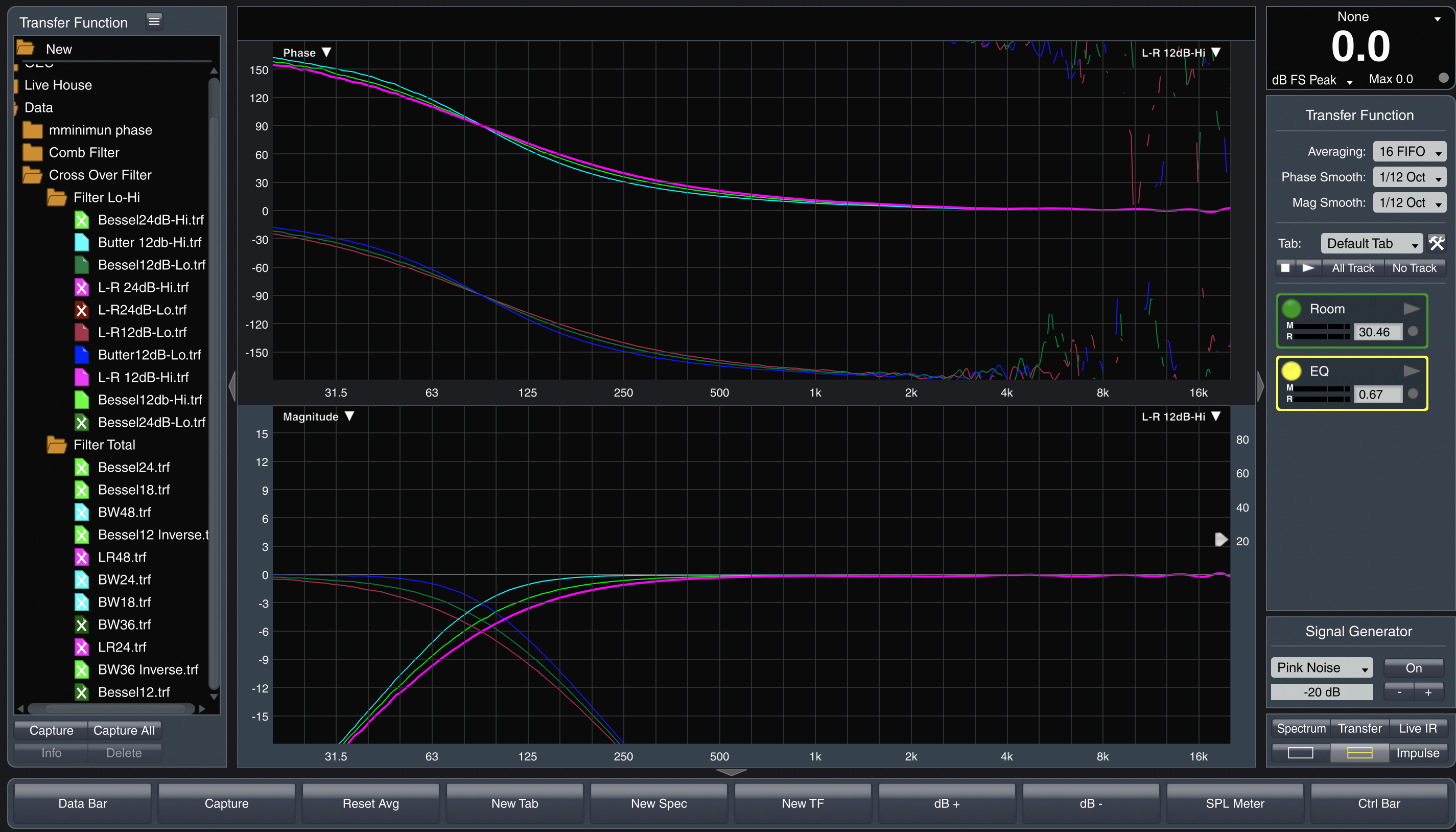Collapse the left data panel arrow handle
The width and height of the screenshot is (1456, 832).
(x=232, y=386)
